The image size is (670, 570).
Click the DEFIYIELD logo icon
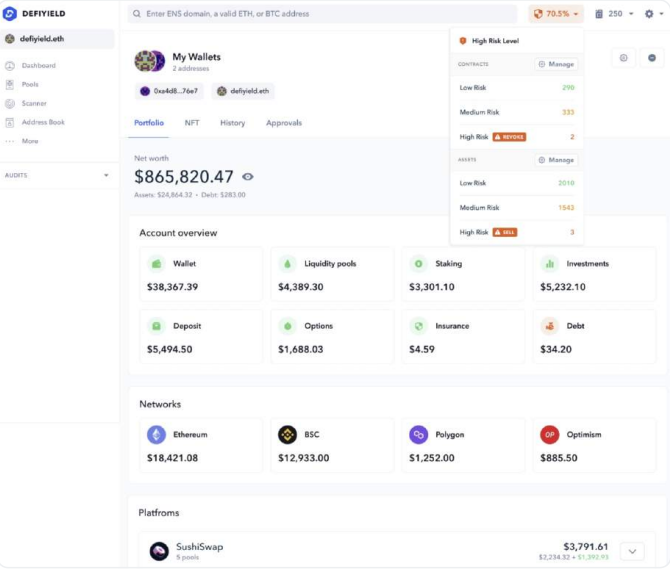click(11, 13)
